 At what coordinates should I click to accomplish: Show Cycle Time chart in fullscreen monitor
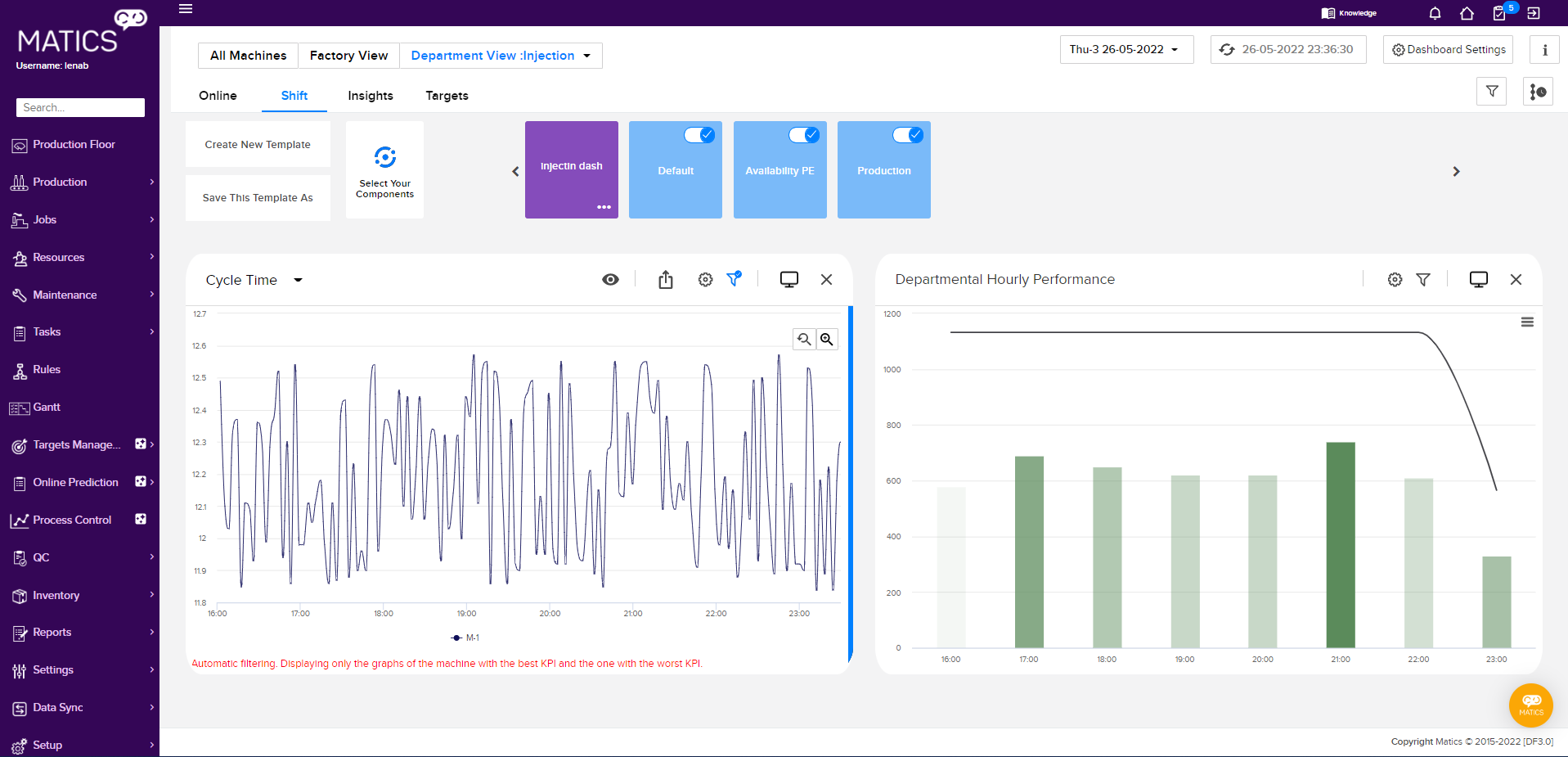click(x=789, y=280)
